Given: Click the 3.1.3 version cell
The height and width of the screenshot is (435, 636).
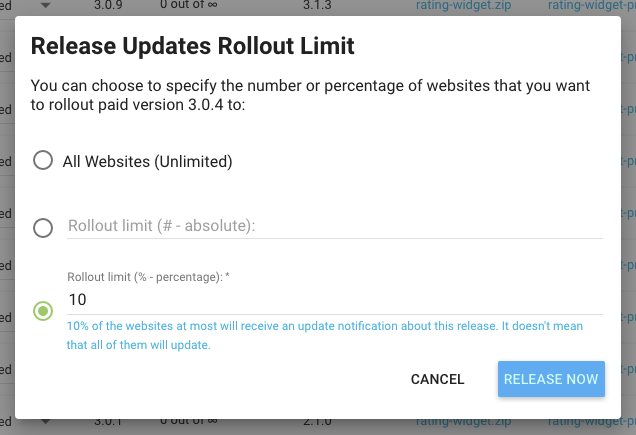Looking at the screenshot, I should point(320,5).
